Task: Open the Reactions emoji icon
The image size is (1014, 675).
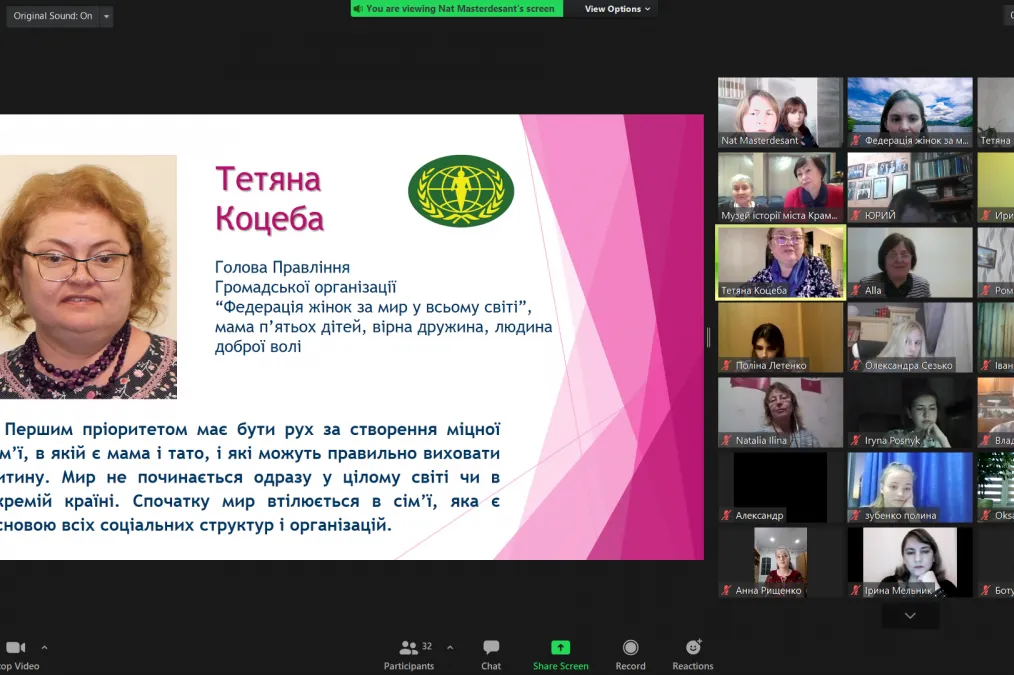Action: [693, 647]
